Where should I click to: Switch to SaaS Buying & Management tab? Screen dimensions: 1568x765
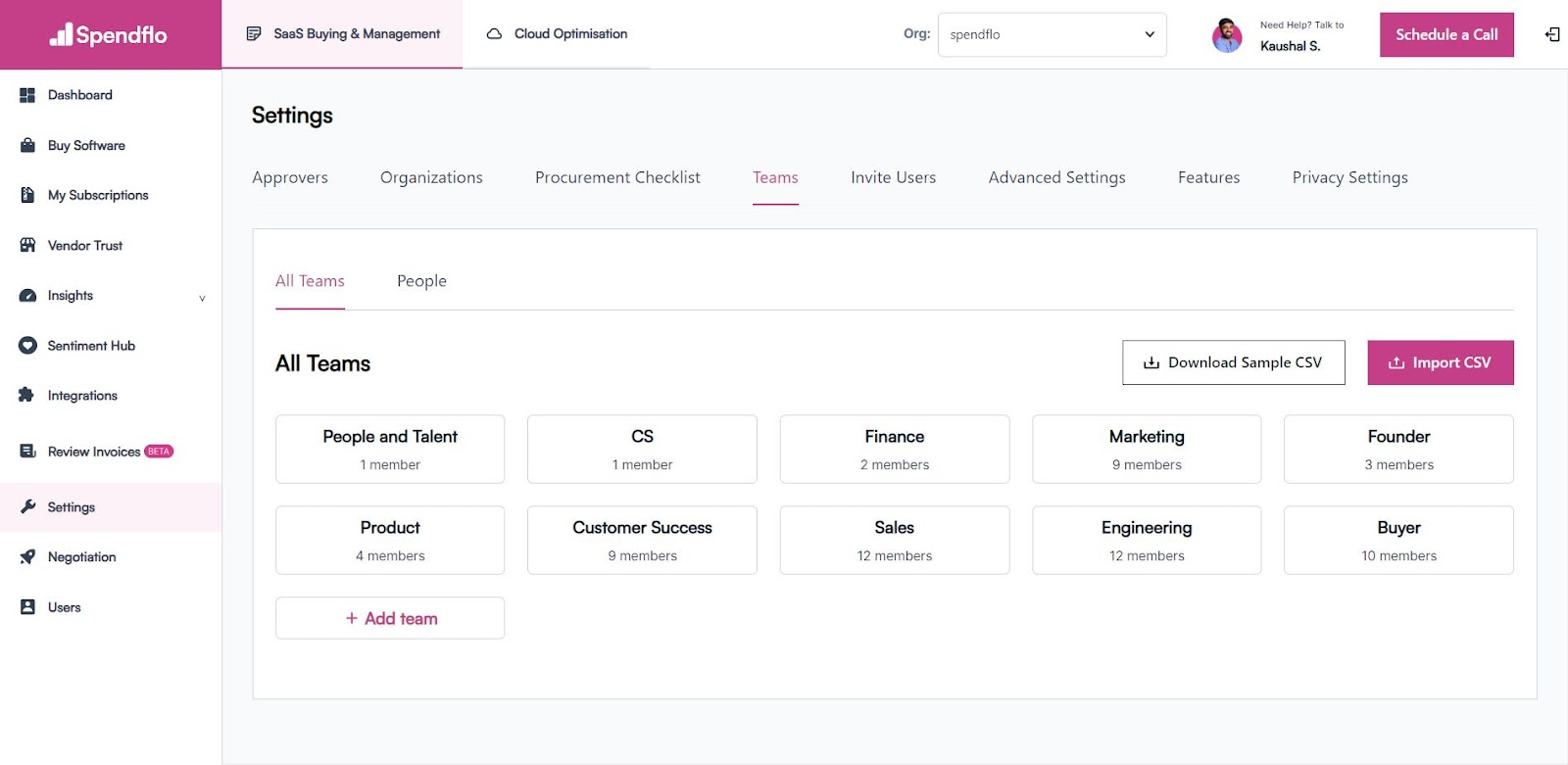click(x=342, y=34)
